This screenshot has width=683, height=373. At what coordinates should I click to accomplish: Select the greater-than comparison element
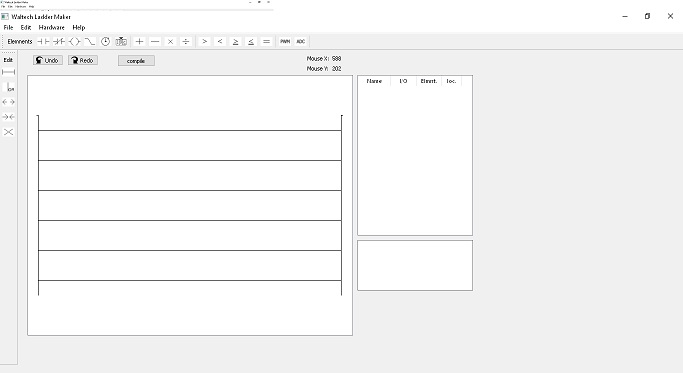pos(204,41)
